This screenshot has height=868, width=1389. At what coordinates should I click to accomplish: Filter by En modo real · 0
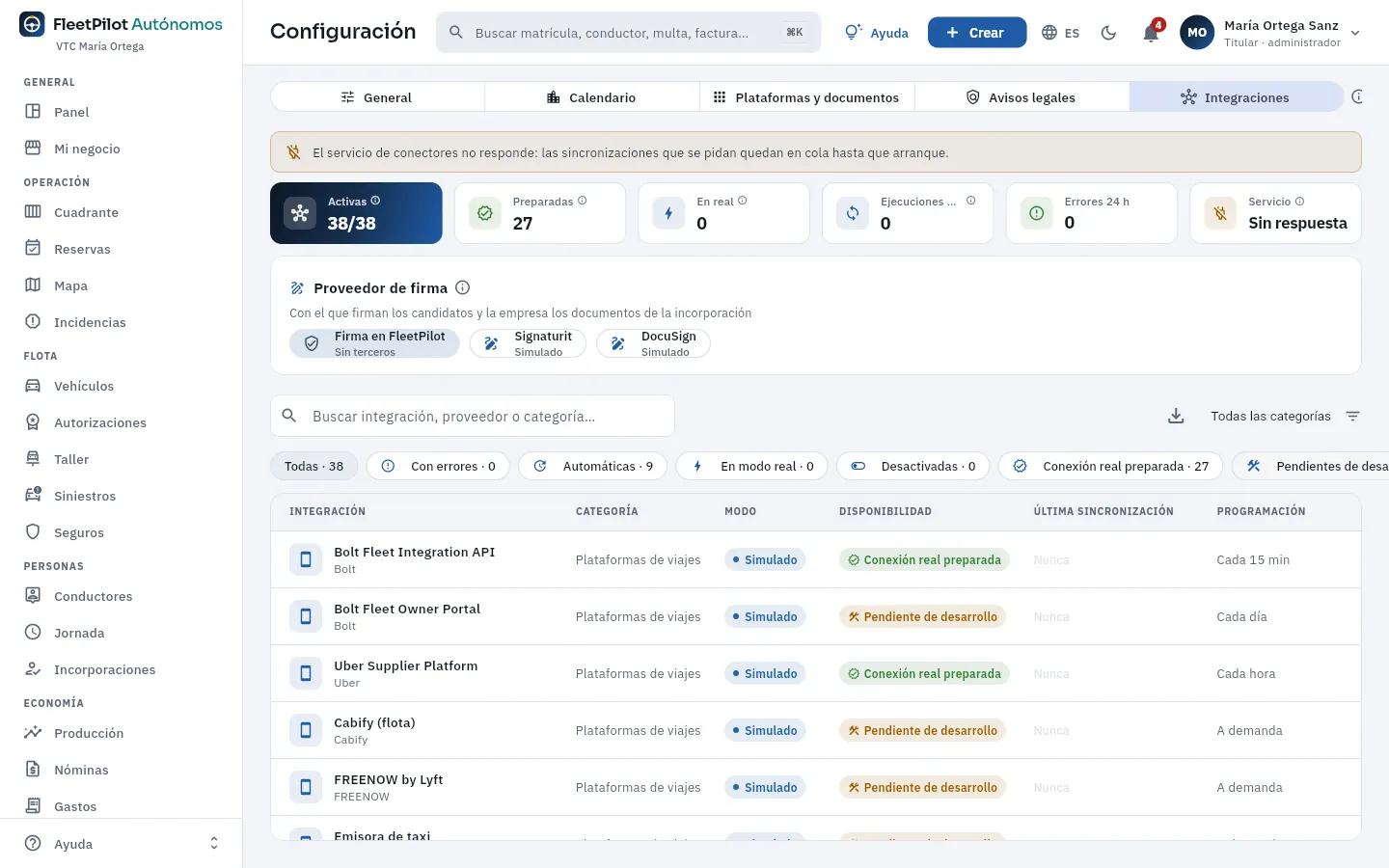tap(752, 466)
